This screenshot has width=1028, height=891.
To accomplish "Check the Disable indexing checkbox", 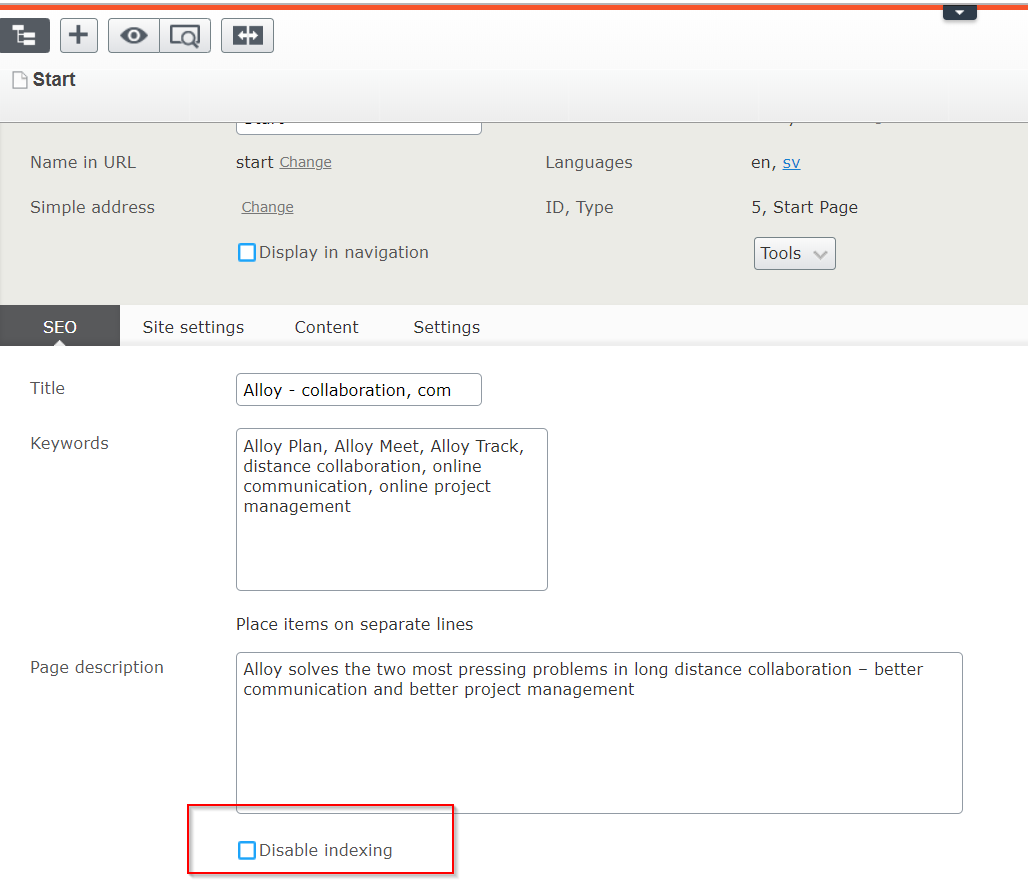I will [247, 851].
